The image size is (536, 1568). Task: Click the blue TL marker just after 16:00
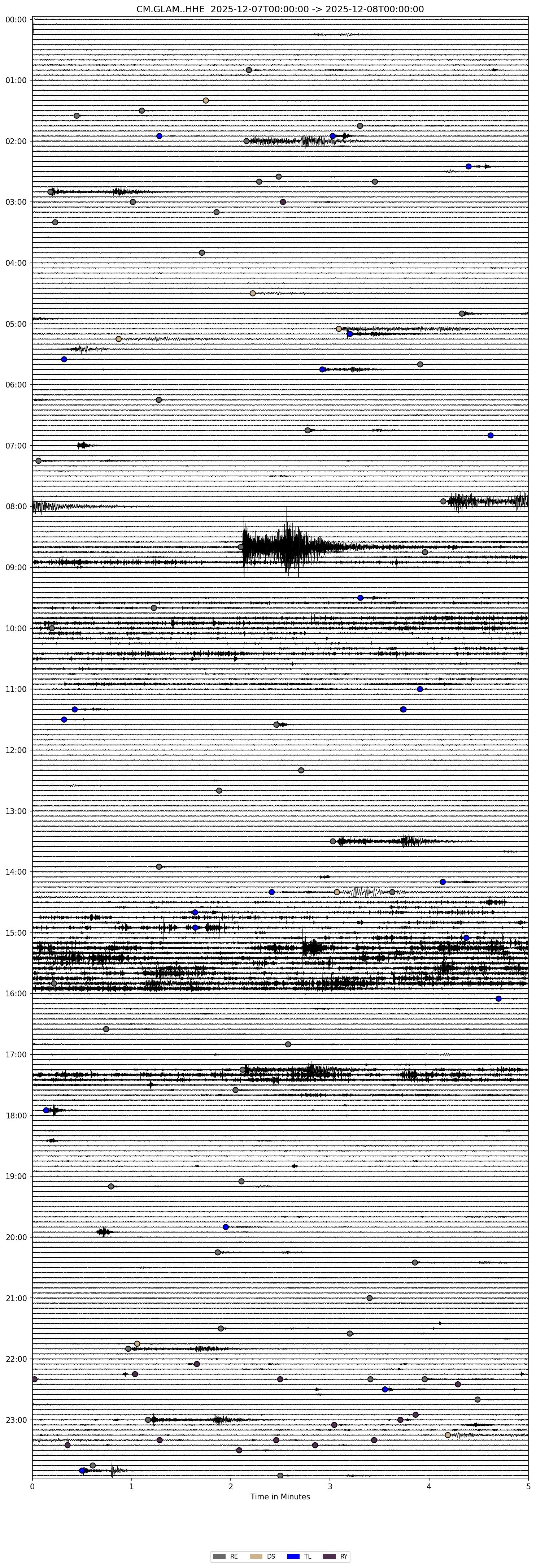pyautogui.click(x=498, y=998)
